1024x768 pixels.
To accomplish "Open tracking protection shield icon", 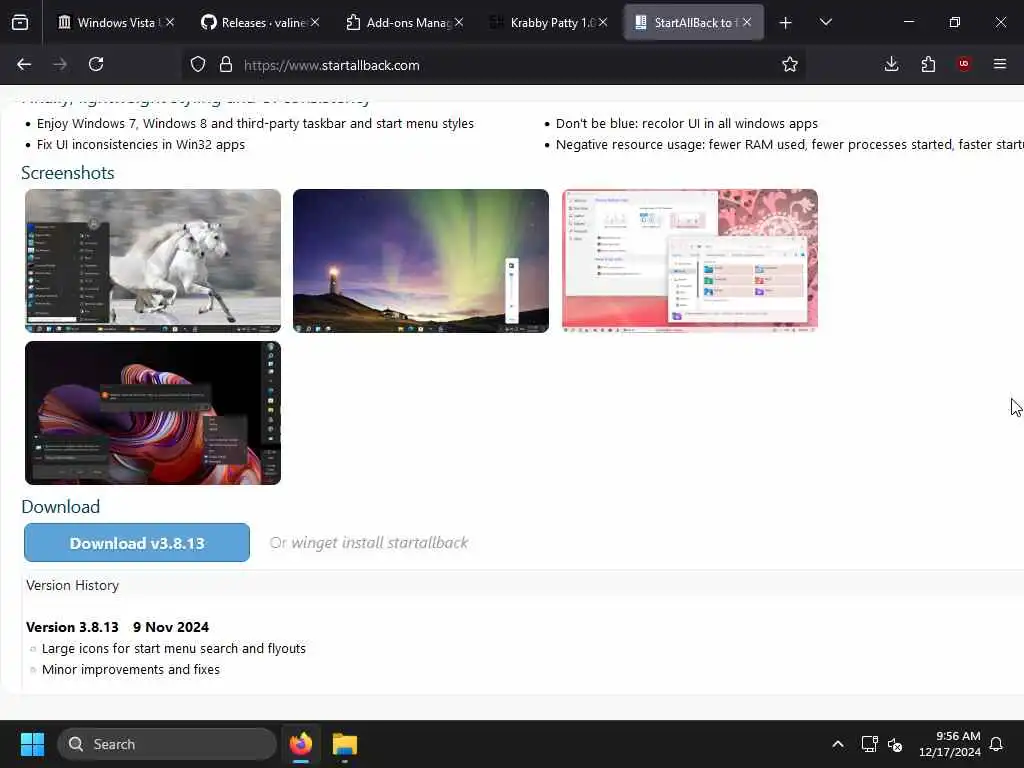I will [198, 65].
